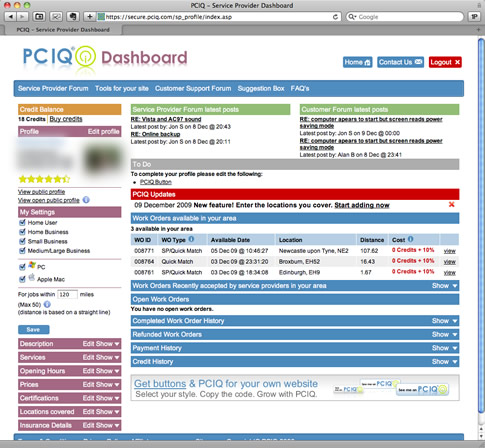
Task: Expand Work Orders Recently accepted section
Action: click(444, 286)
